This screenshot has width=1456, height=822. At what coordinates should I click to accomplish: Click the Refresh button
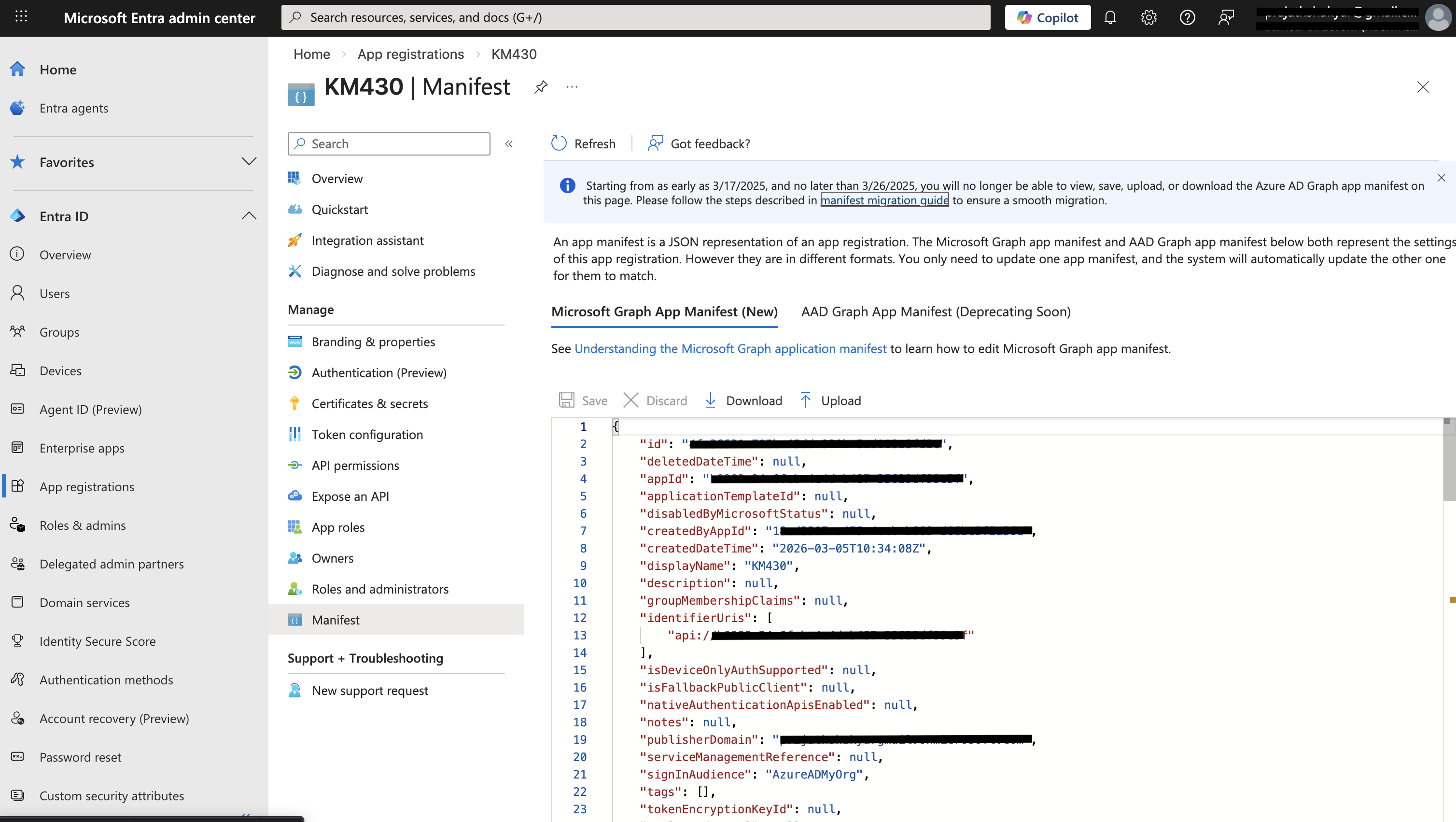pos(583,143)
